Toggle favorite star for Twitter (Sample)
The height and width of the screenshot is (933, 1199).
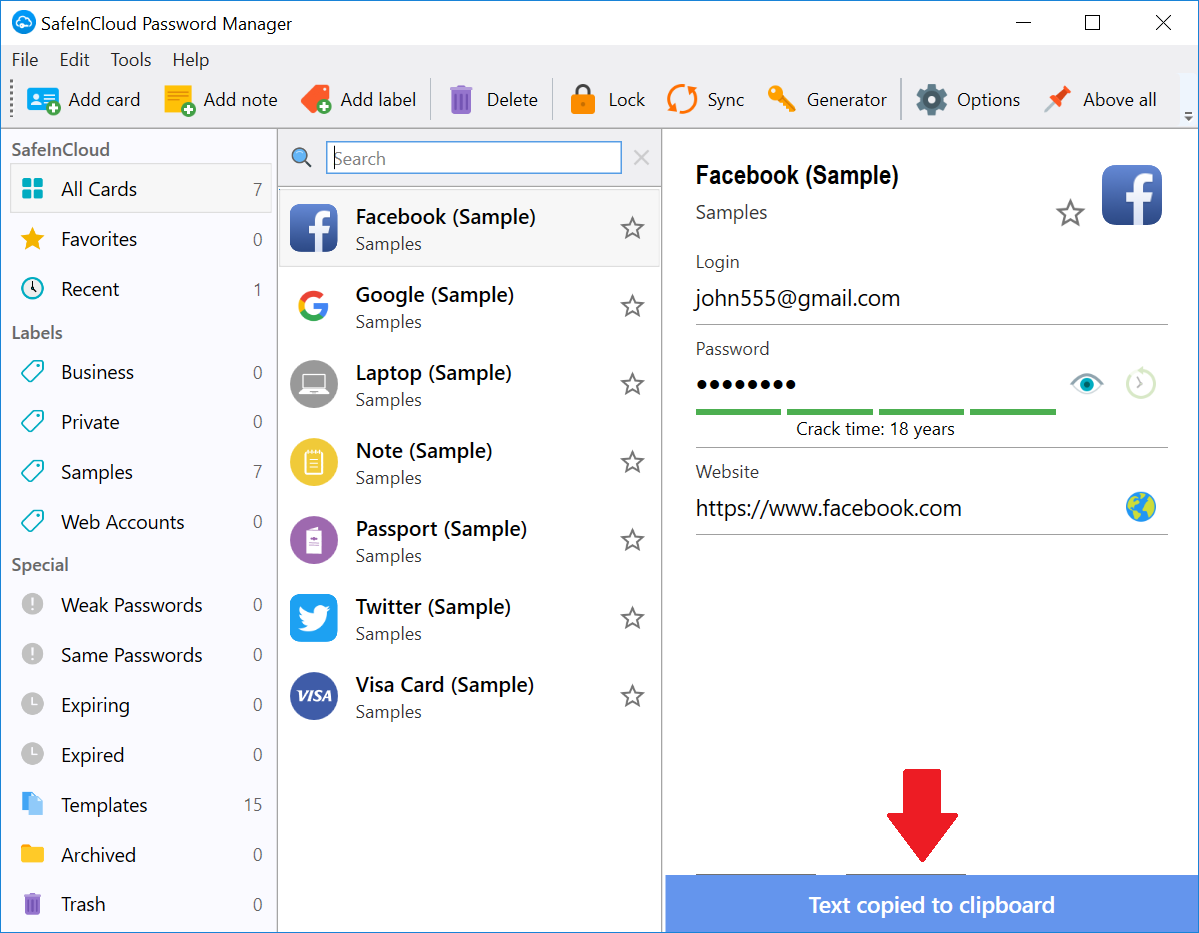(x=632, y=618)
